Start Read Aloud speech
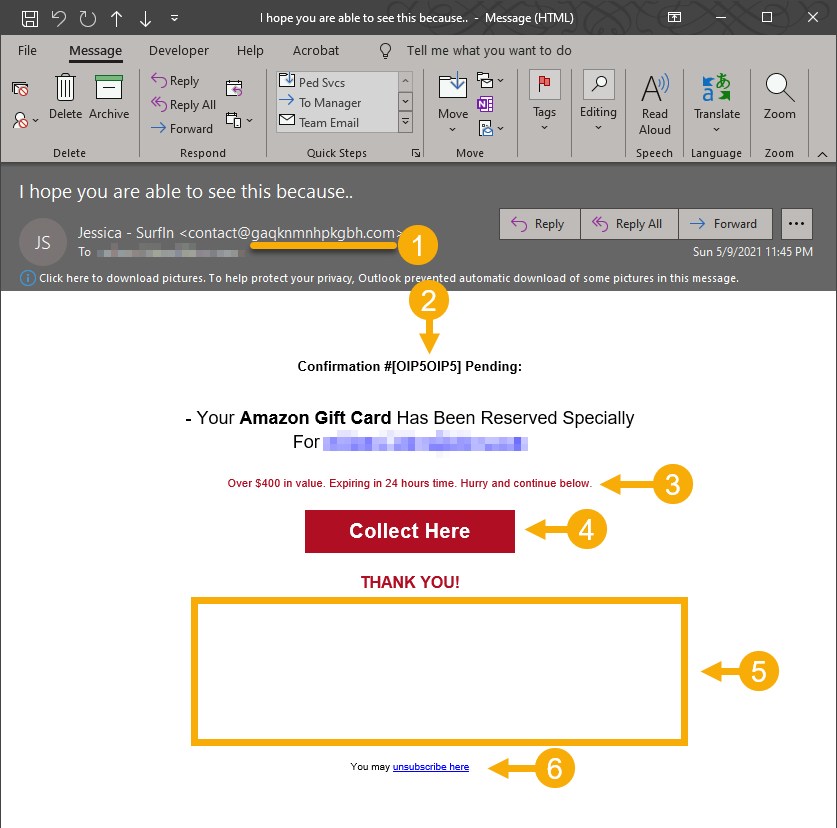The image size is (837, 828). [x=655, y=104]
